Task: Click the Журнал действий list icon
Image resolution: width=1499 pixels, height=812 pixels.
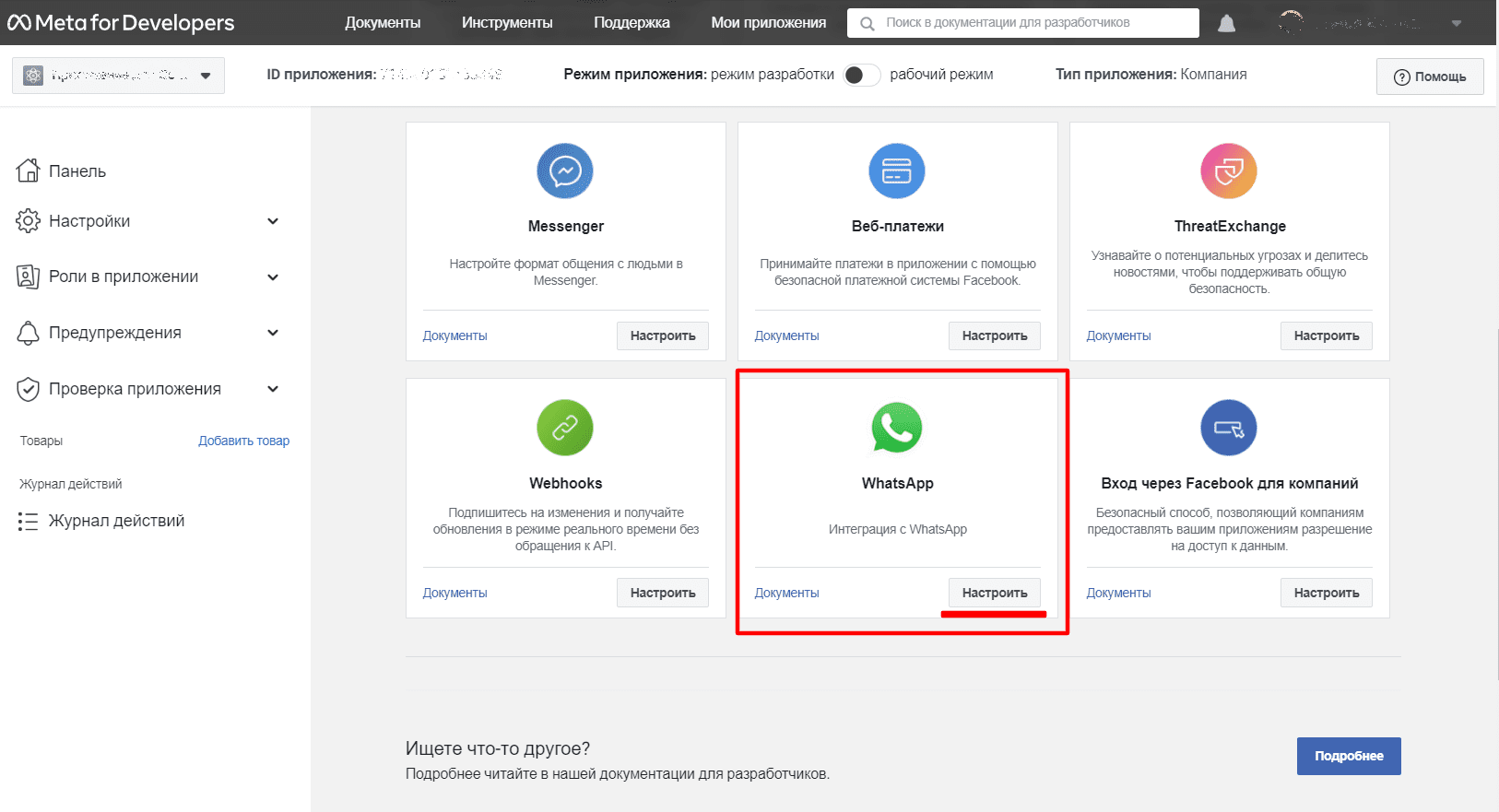Action: pos(29,521)
